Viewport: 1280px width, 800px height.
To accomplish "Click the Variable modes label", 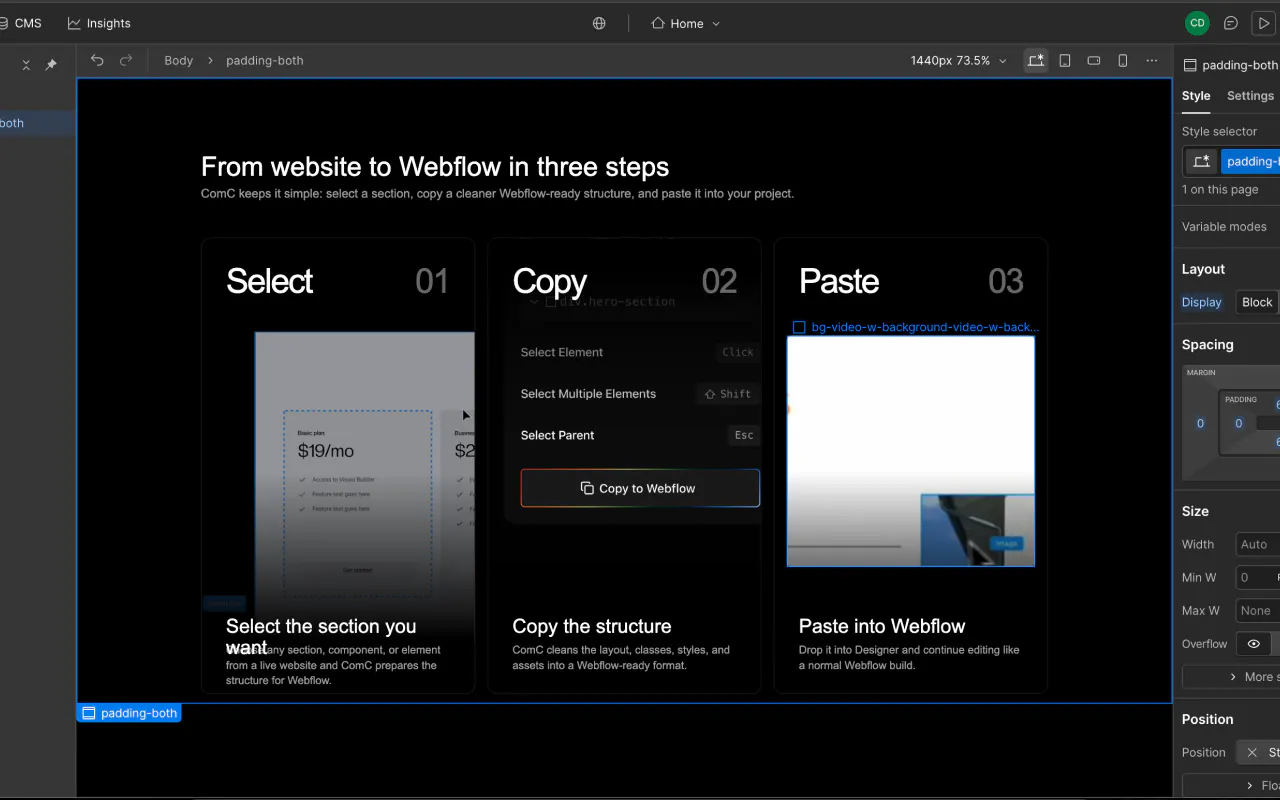I will coord(1224,227).
